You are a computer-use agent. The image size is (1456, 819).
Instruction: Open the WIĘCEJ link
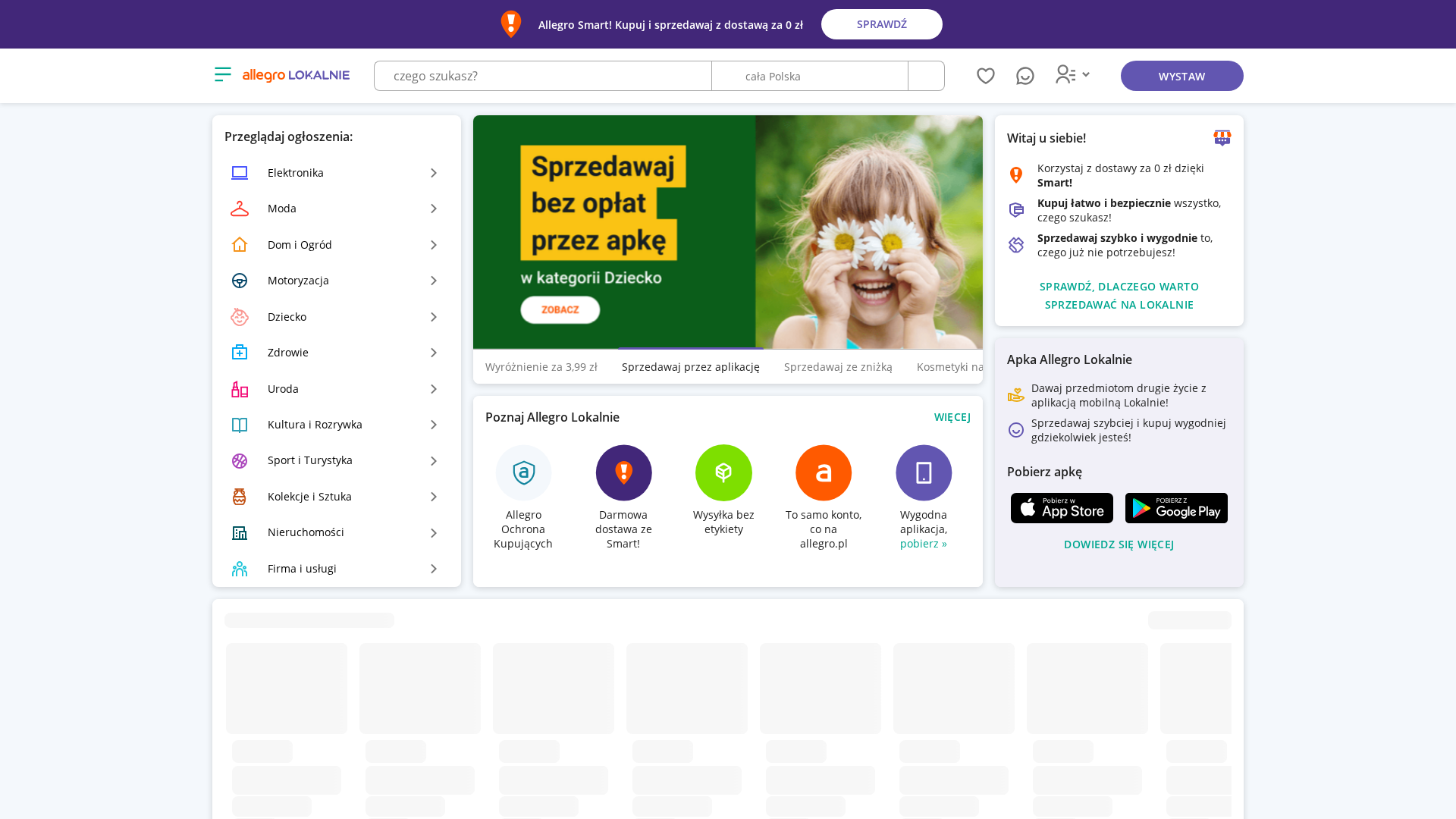click(952, 417)
